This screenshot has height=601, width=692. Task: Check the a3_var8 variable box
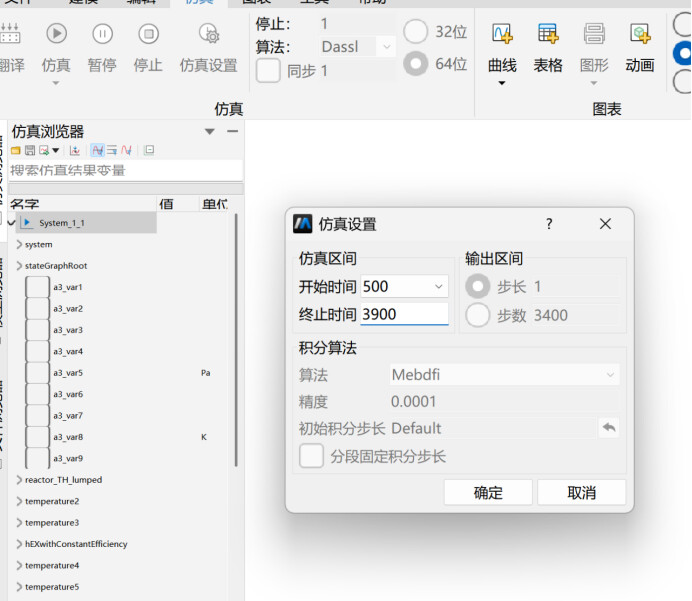click(38, 437)
